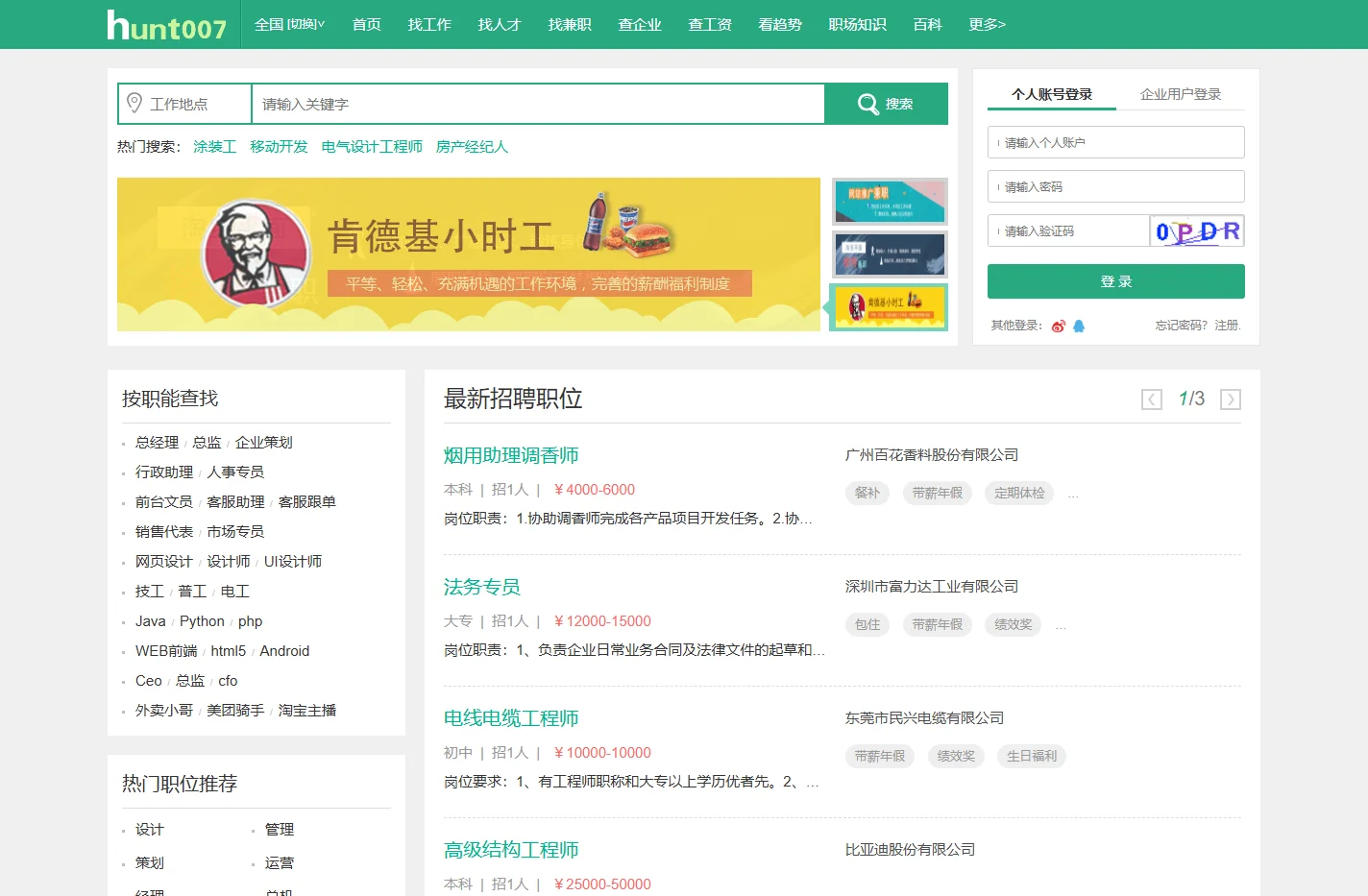Click 管理 under 热门职位推荐
This screenshot has height=896, width=1368.
(x=280, y=830)
